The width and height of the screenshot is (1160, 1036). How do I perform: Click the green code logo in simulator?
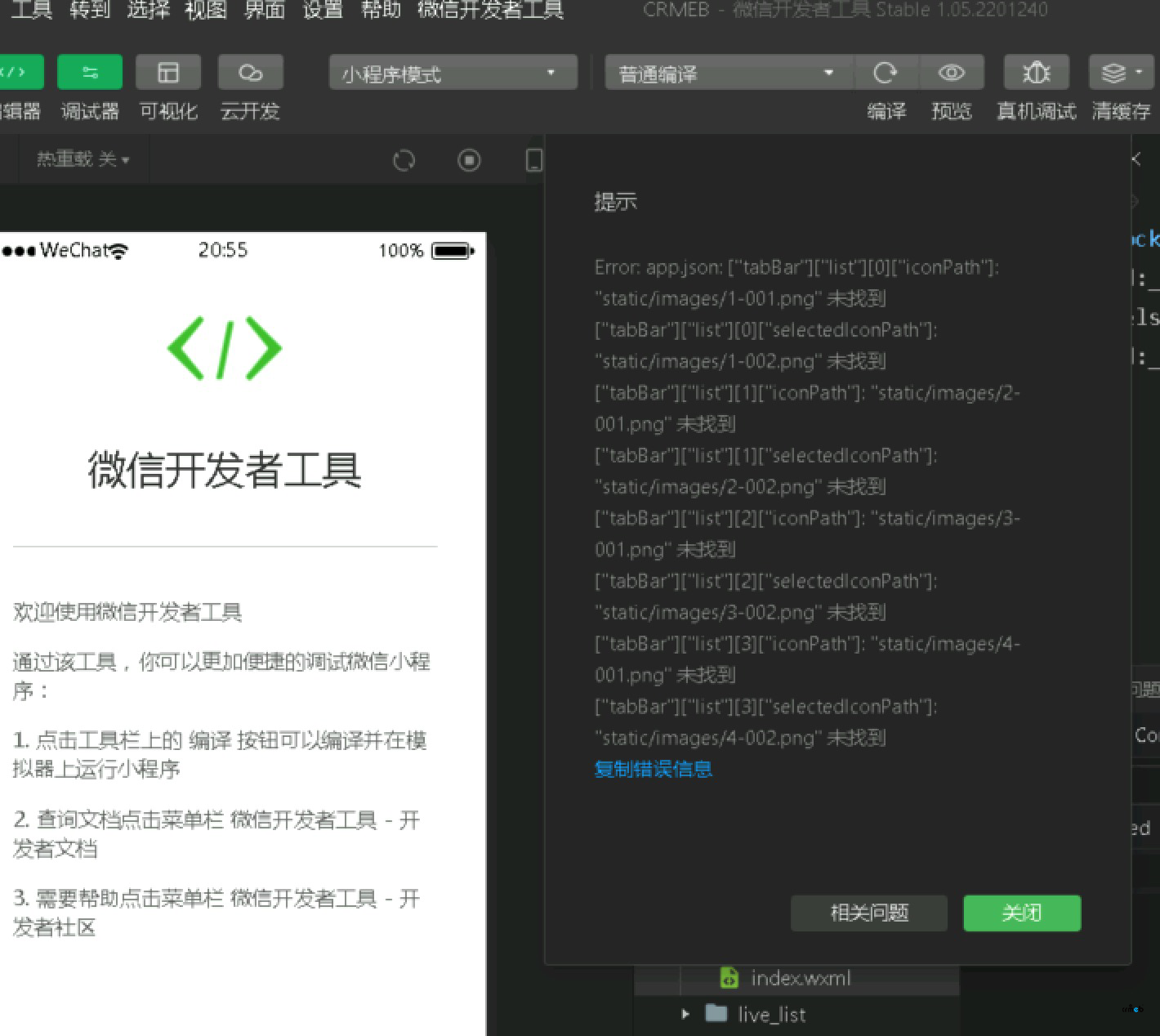click(x=225, y=348)
